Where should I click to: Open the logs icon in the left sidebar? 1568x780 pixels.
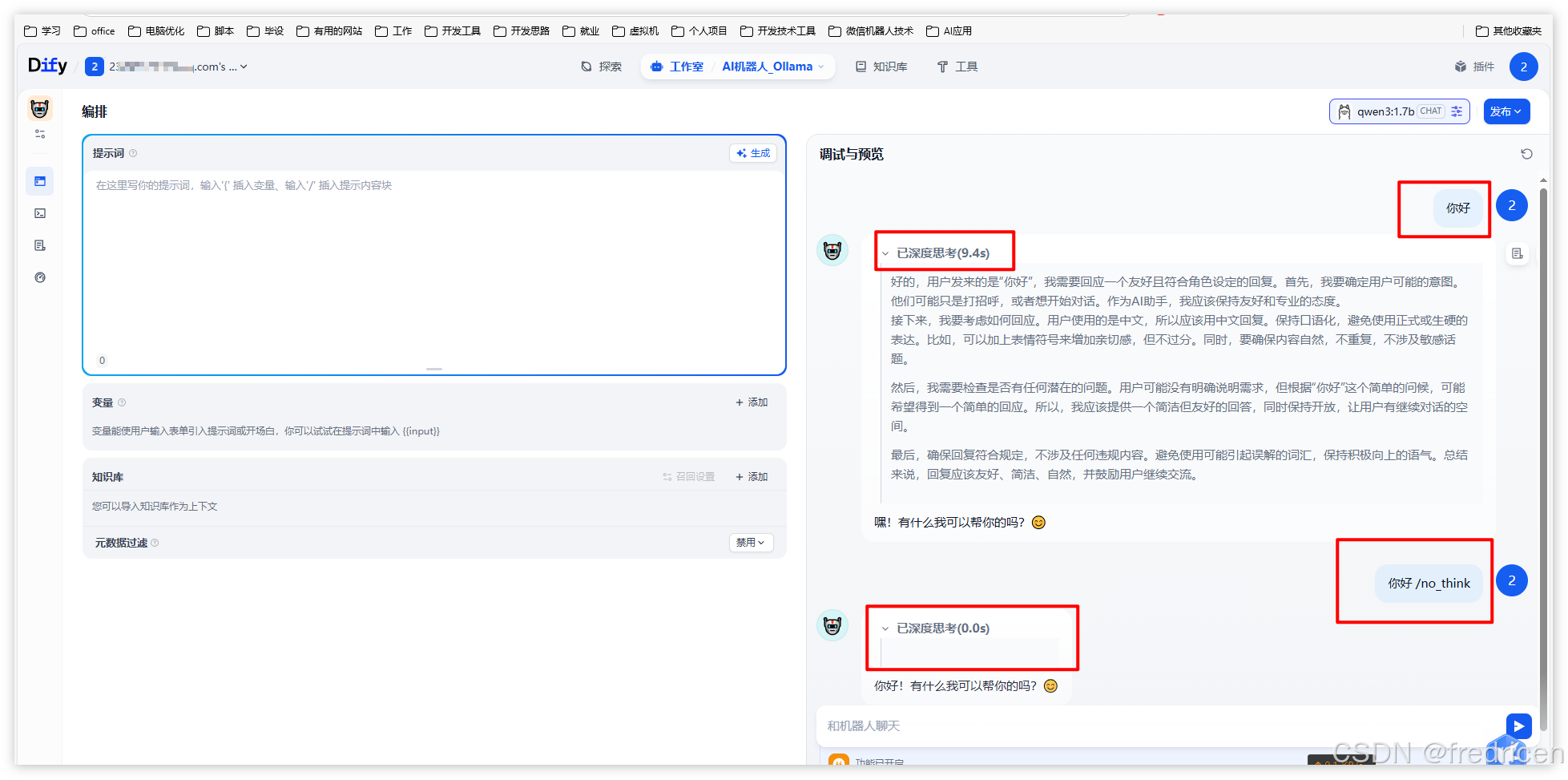40,245
